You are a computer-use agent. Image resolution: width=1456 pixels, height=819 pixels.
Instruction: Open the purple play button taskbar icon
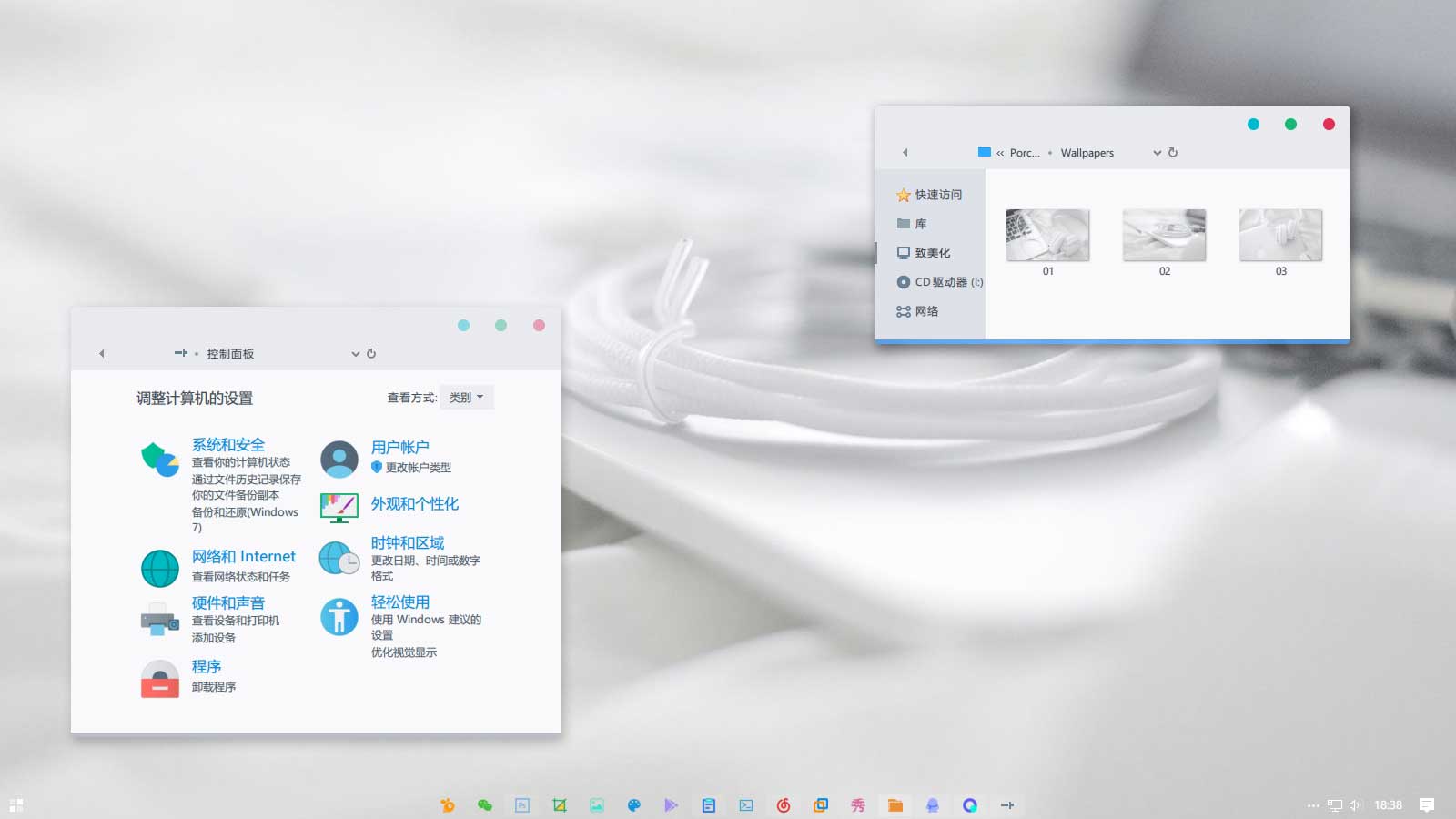click(671, 805)
